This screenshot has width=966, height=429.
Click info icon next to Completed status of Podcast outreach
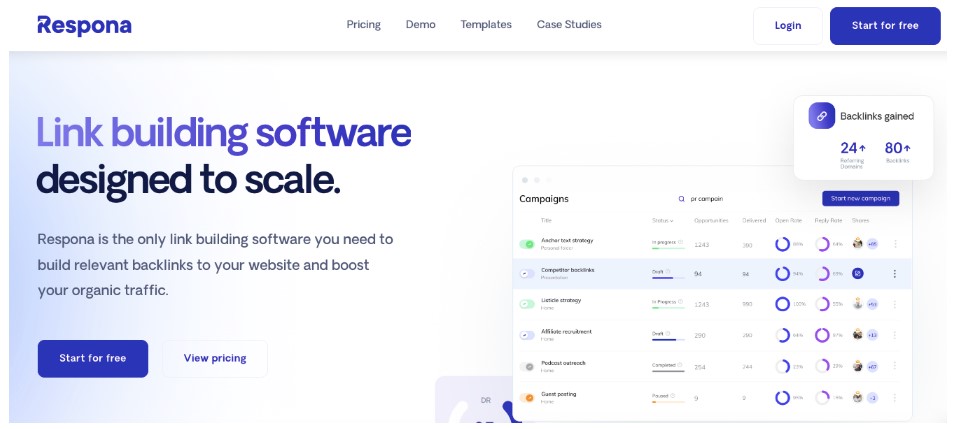(x=681, y=365)
